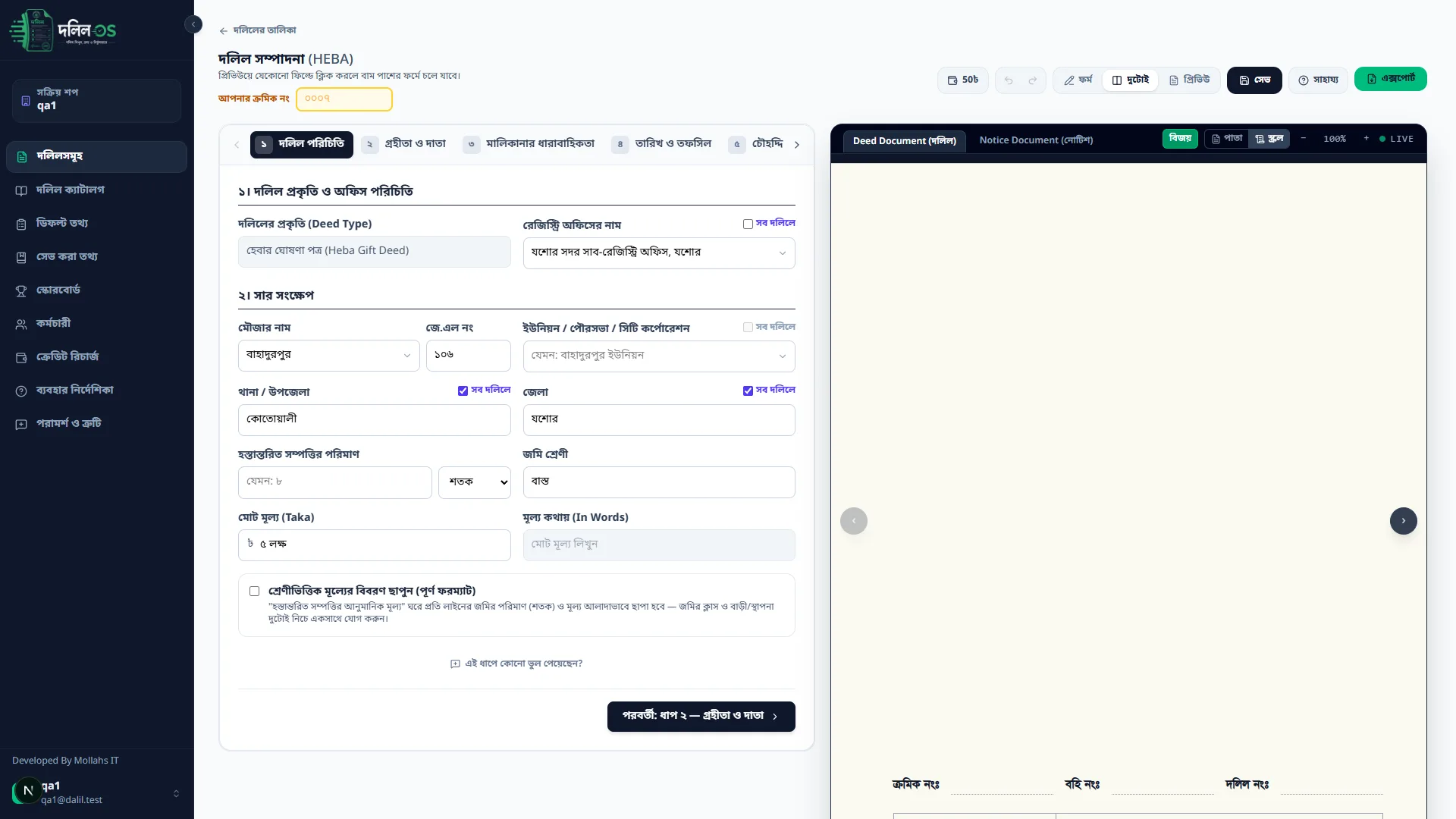Click the 506 credits badge
Screen dimensions: 1456x819
pyautogui.click(x=963, y=80)
